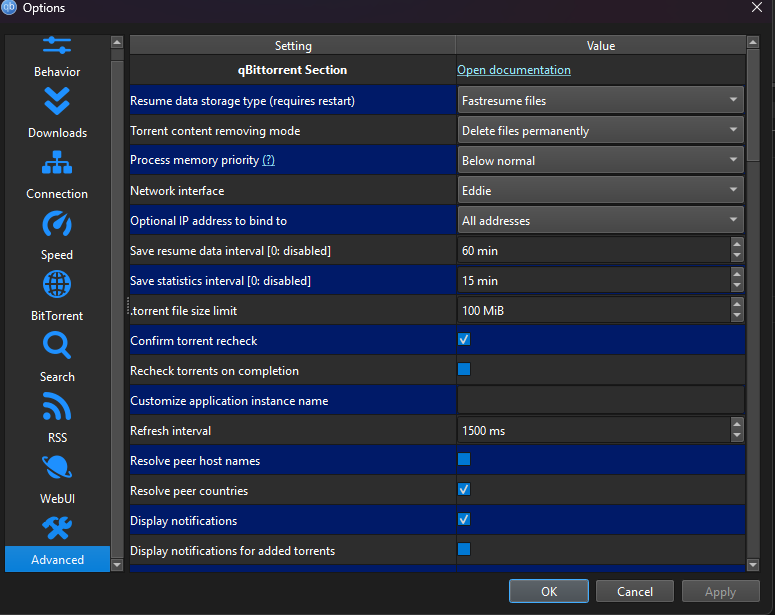Open Torrent content removing mode dropdown
The image size is (775, 615).
(601, 131)
